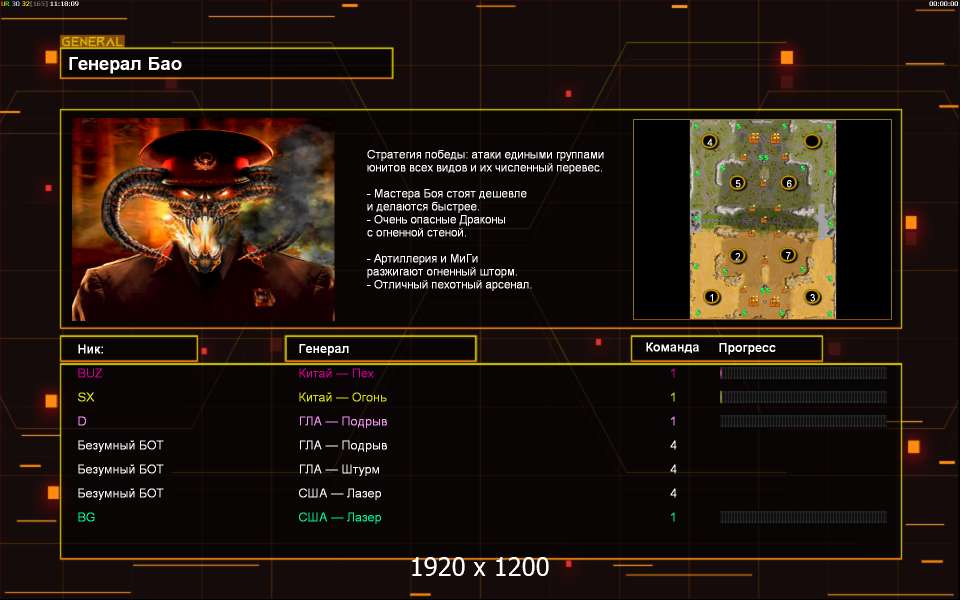Click the "Генерал Бао" title field
Screen dimensions: 960x600
tap(227, 63)
